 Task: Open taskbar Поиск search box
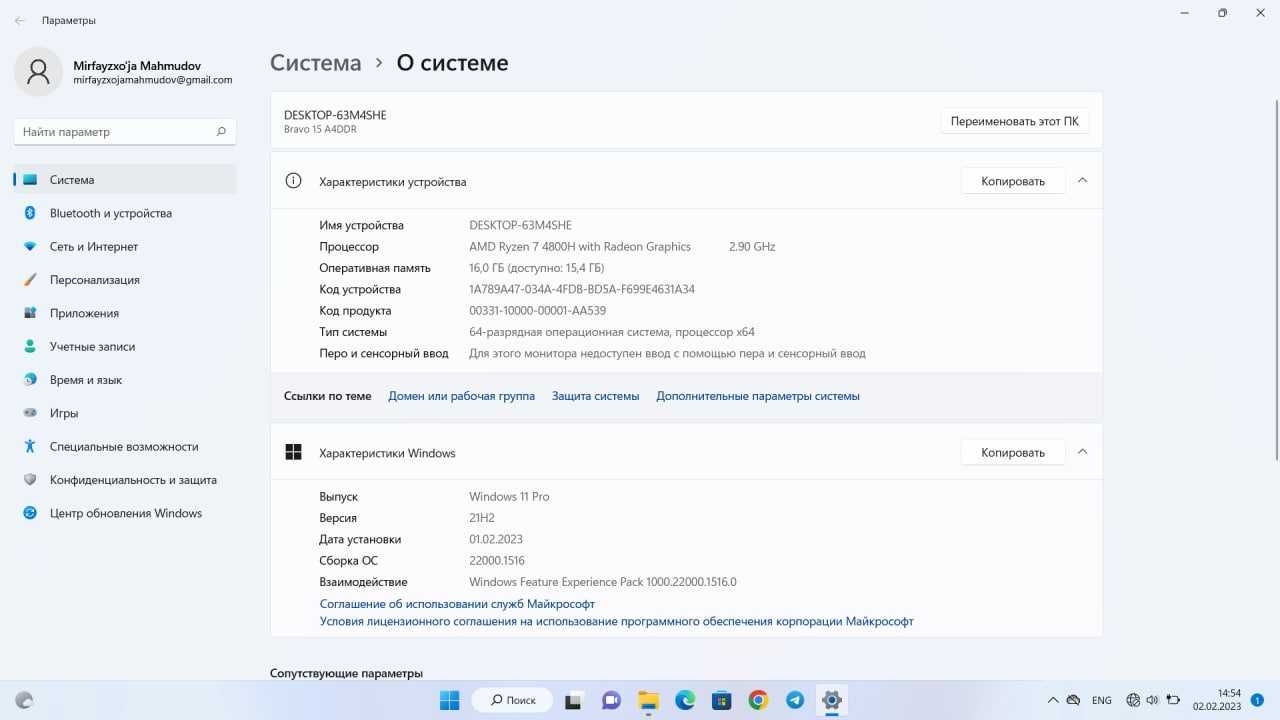click(511, 700)
